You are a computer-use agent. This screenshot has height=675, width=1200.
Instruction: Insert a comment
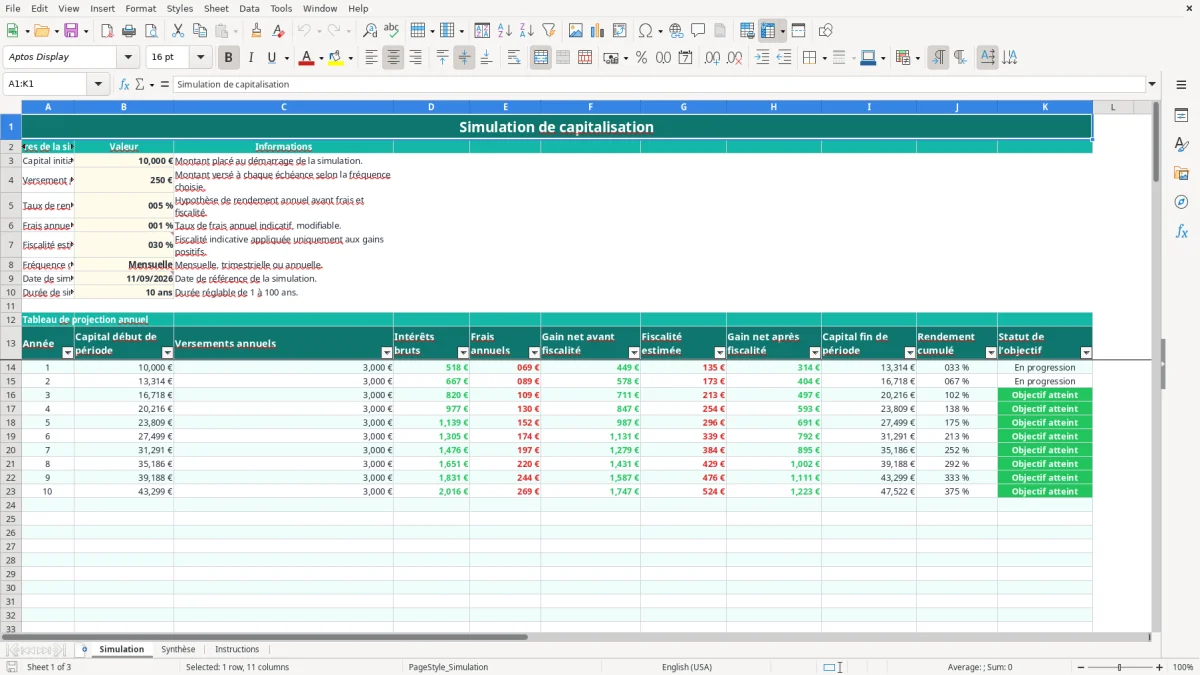point(699,31)
